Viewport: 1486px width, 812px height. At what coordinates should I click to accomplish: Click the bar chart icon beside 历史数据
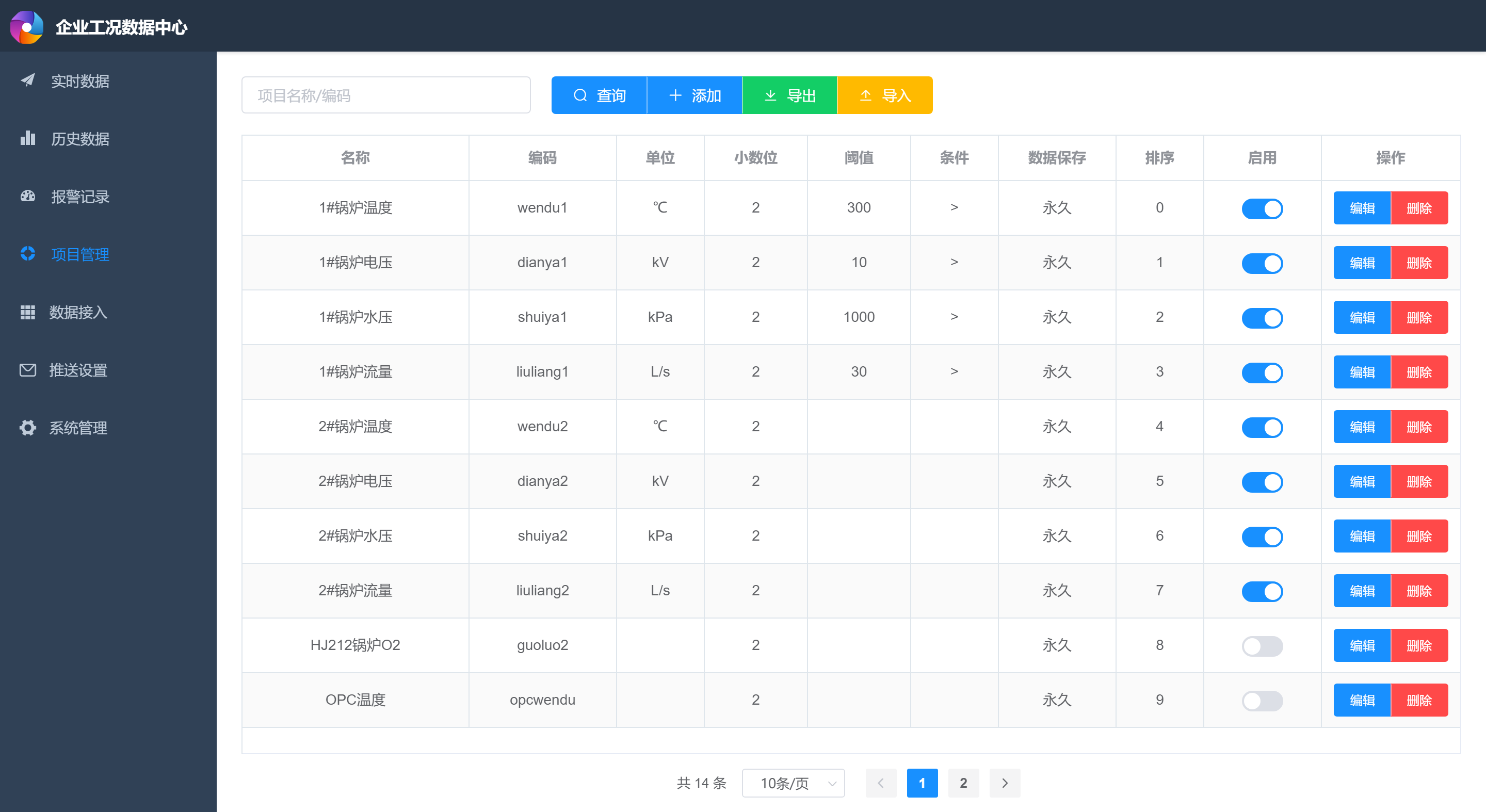pyautogui.click(x=28, y=138)
